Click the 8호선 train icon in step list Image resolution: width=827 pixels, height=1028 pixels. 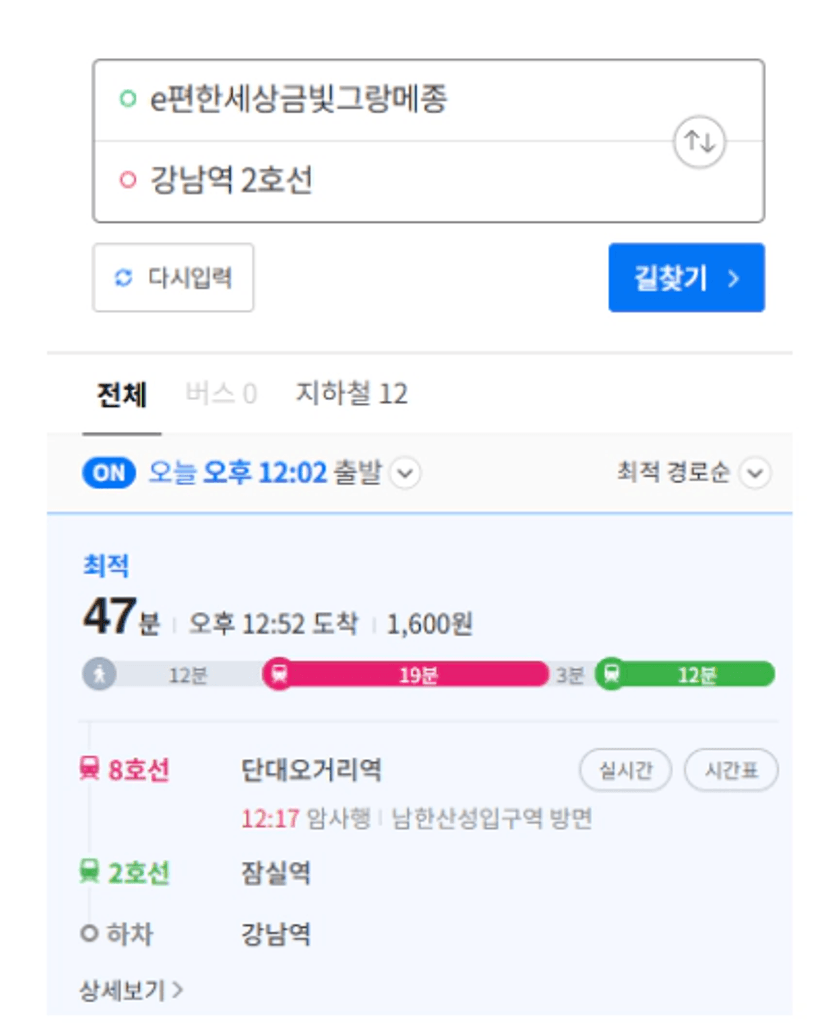point(90,770)
